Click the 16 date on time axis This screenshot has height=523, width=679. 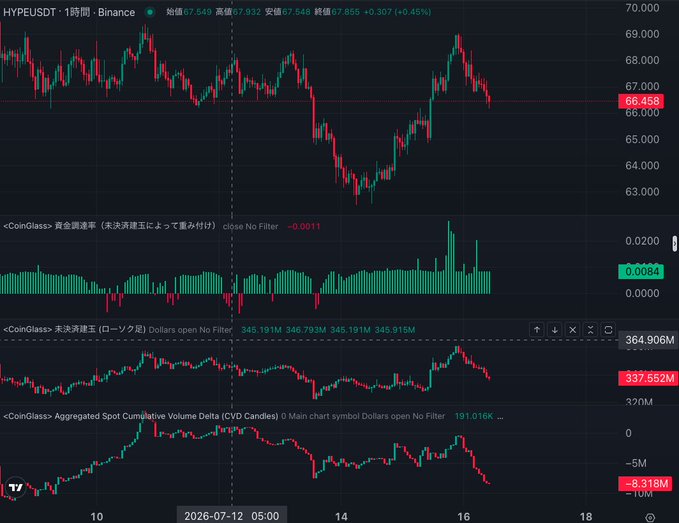click(463, 516)
